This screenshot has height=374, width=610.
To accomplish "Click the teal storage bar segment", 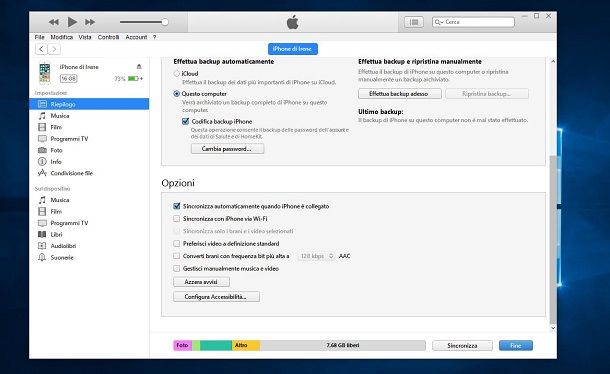I will click(x=216, y=345).
